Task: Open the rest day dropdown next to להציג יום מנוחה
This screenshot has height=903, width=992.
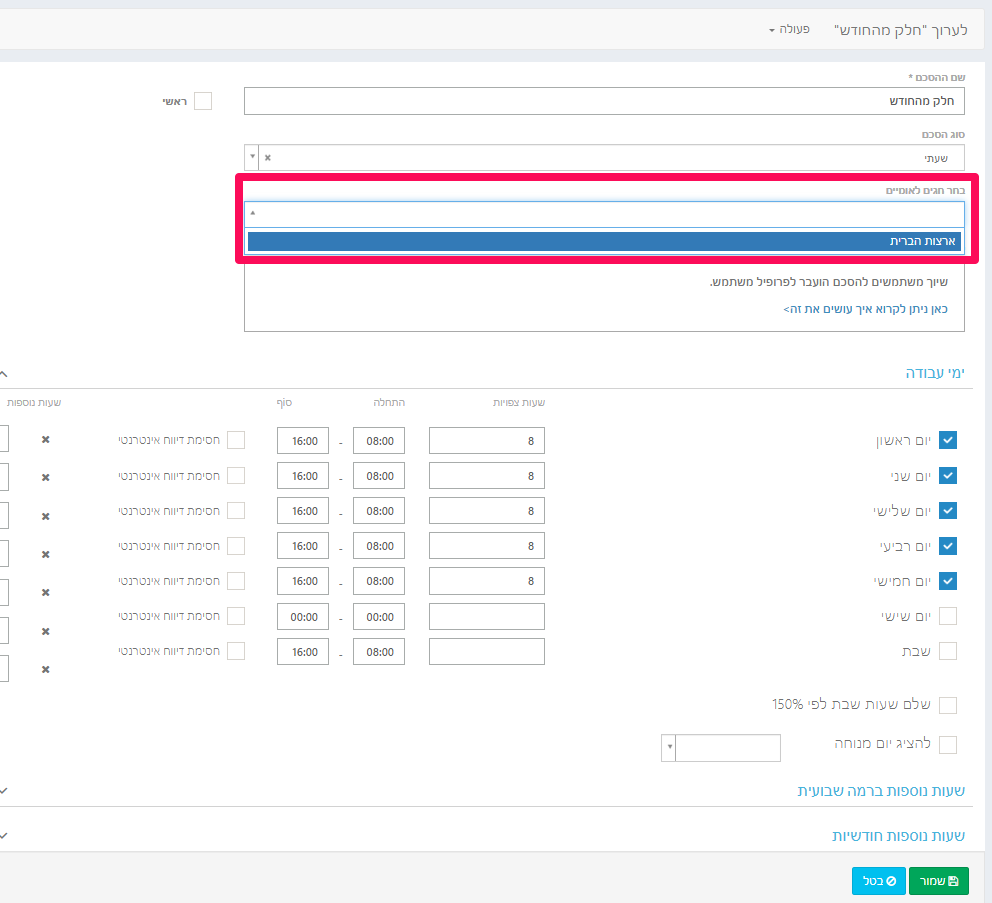Action: click(x=668, y=748)
